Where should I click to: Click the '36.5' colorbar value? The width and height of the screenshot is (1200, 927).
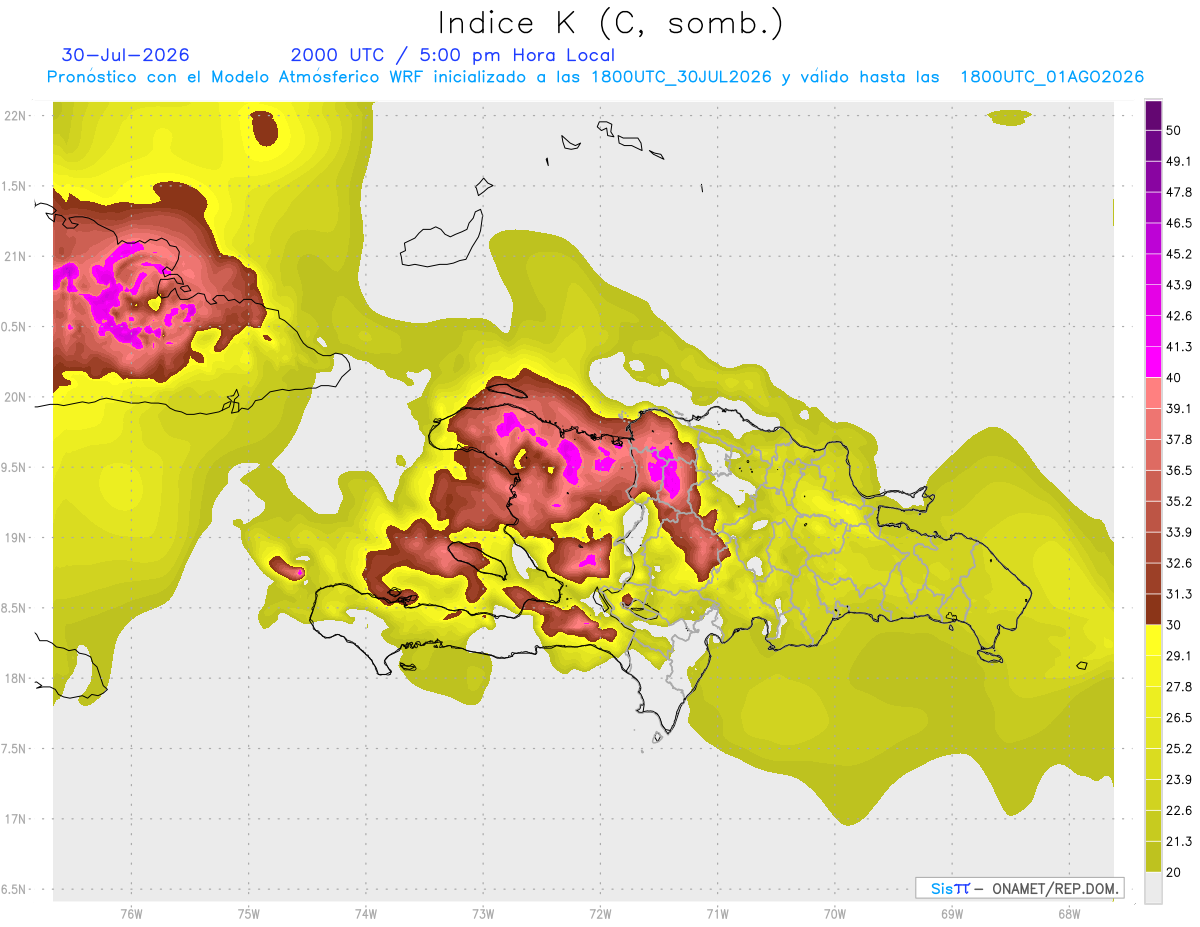1179,470
